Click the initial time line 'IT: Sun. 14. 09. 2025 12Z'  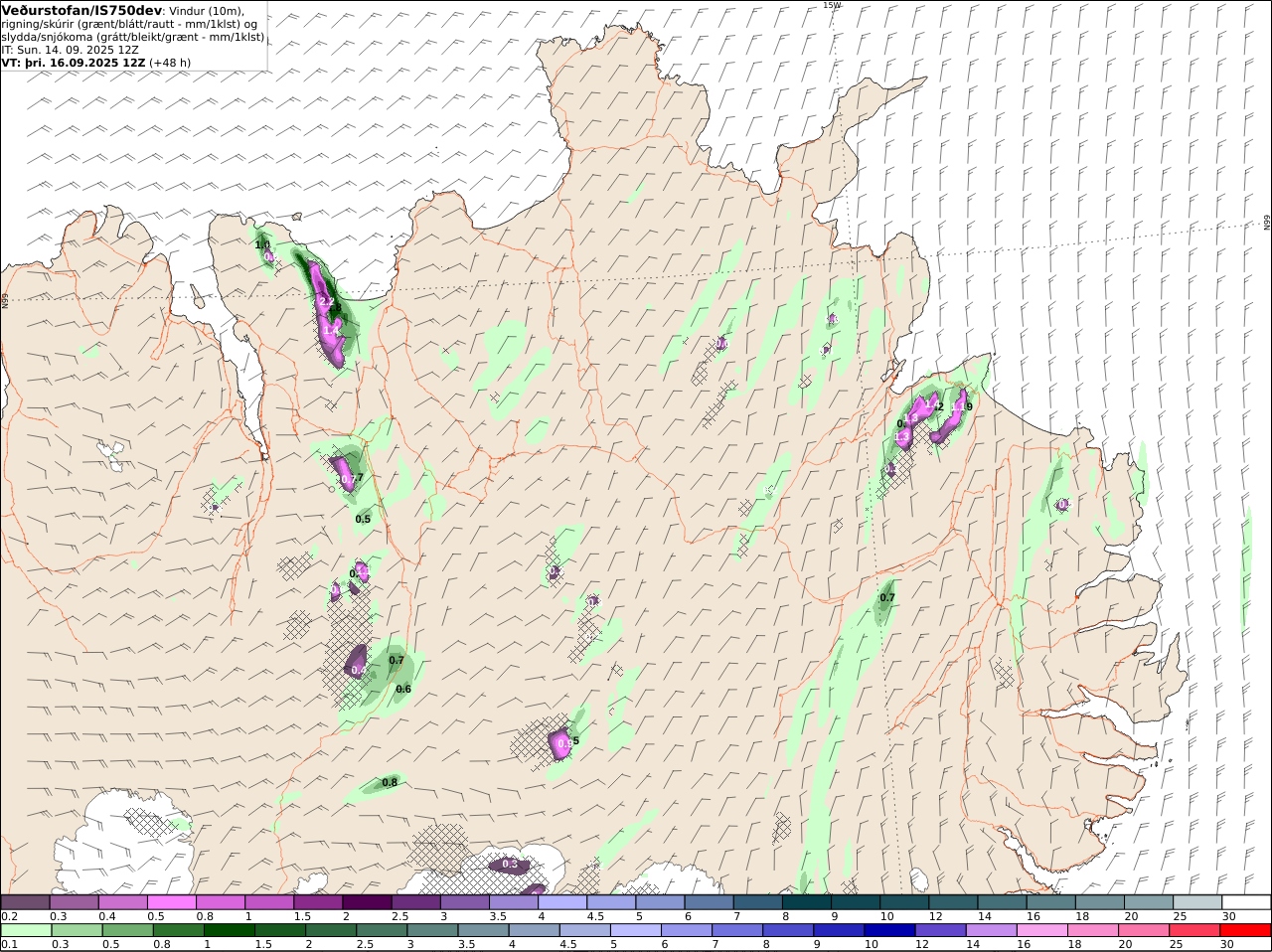70,50
